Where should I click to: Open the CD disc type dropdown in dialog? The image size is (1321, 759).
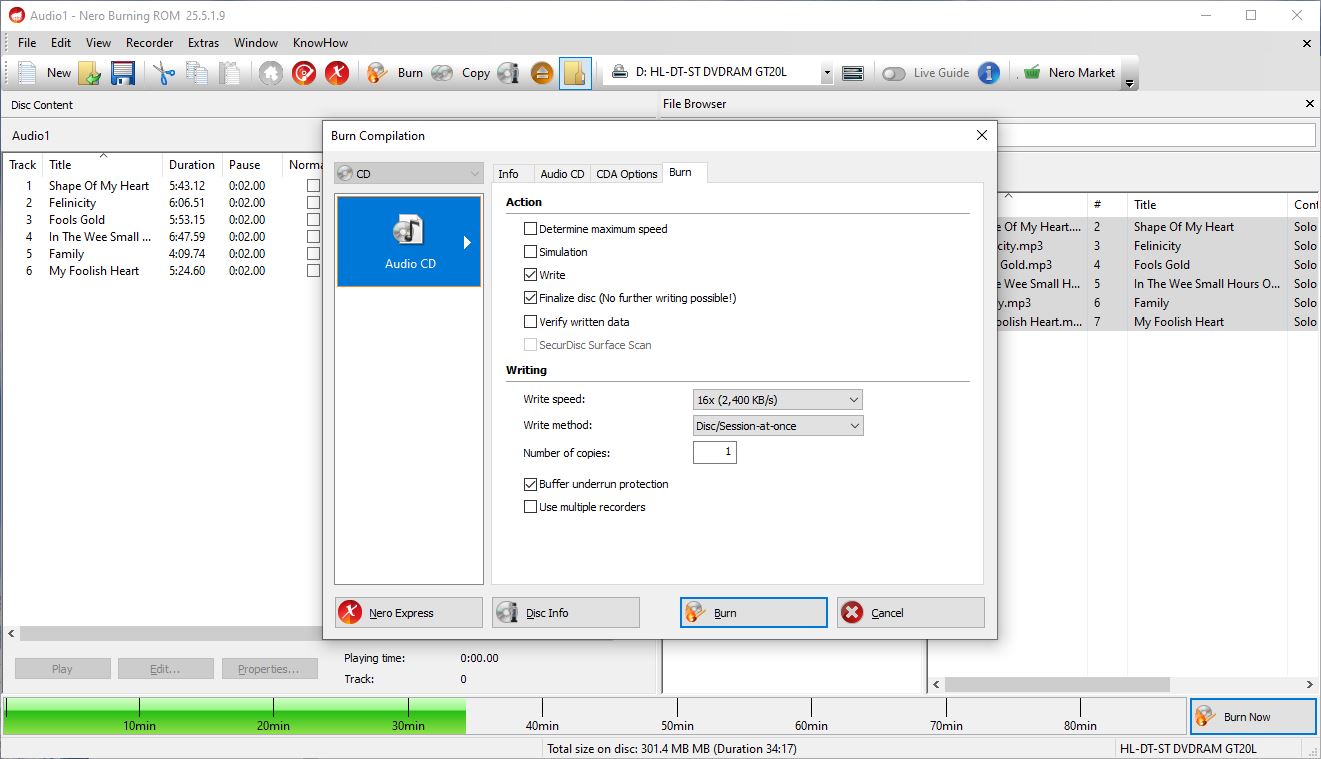pyautogui.click(x=409, y=174)
